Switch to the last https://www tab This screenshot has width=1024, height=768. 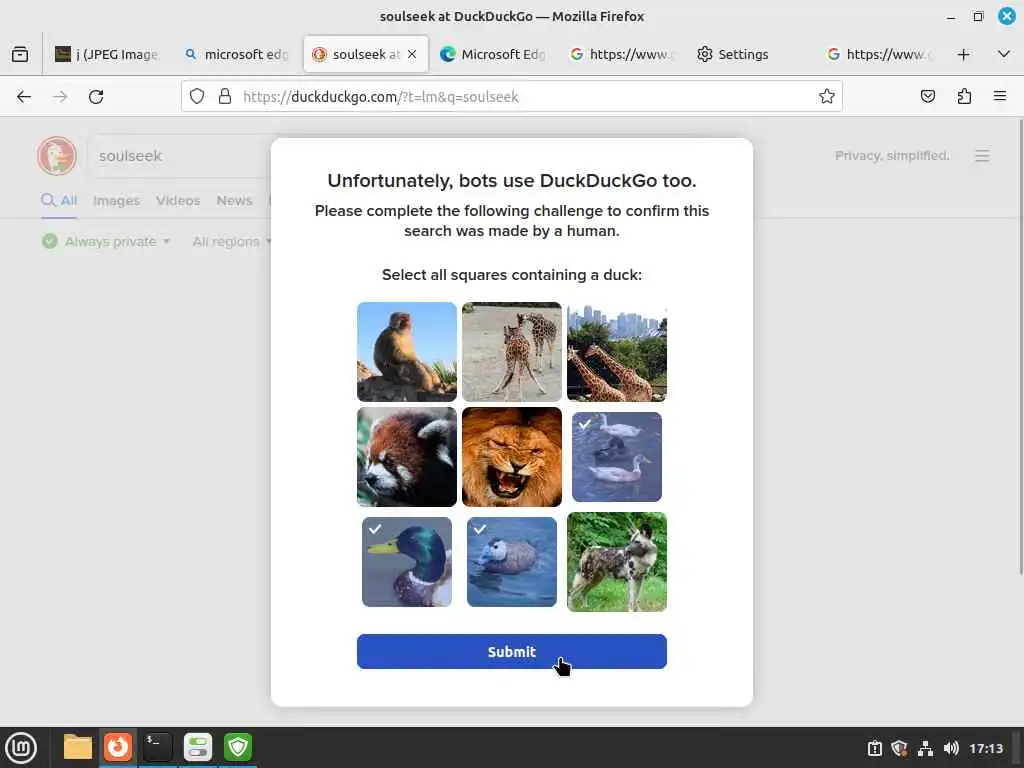pos(878,54)
